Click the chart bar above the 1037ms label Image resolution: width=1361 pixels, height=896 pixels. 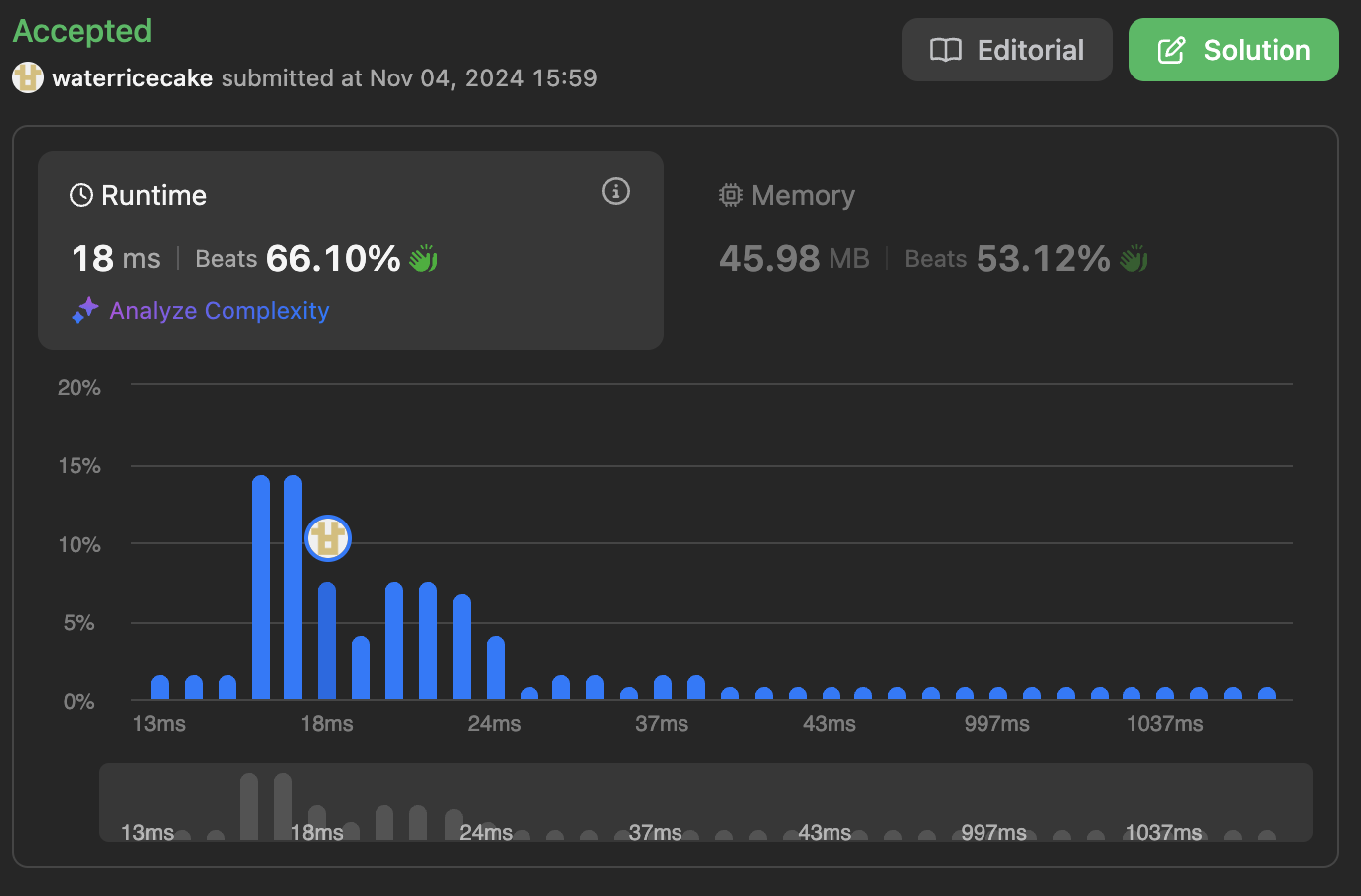tap(1165, 694)
